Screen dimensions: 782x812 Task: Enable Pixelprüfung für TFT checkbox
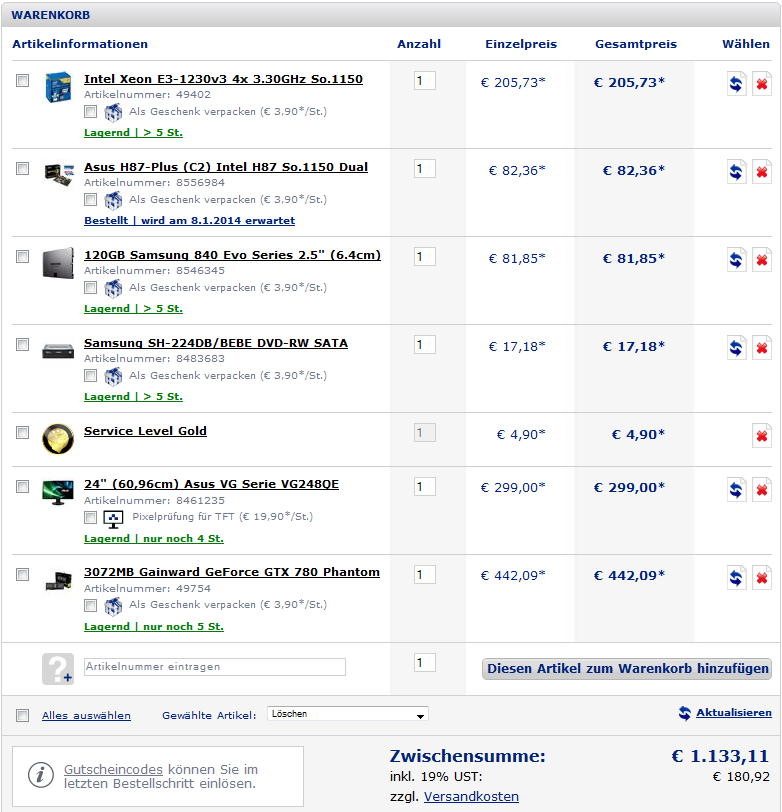coord(91,517)
